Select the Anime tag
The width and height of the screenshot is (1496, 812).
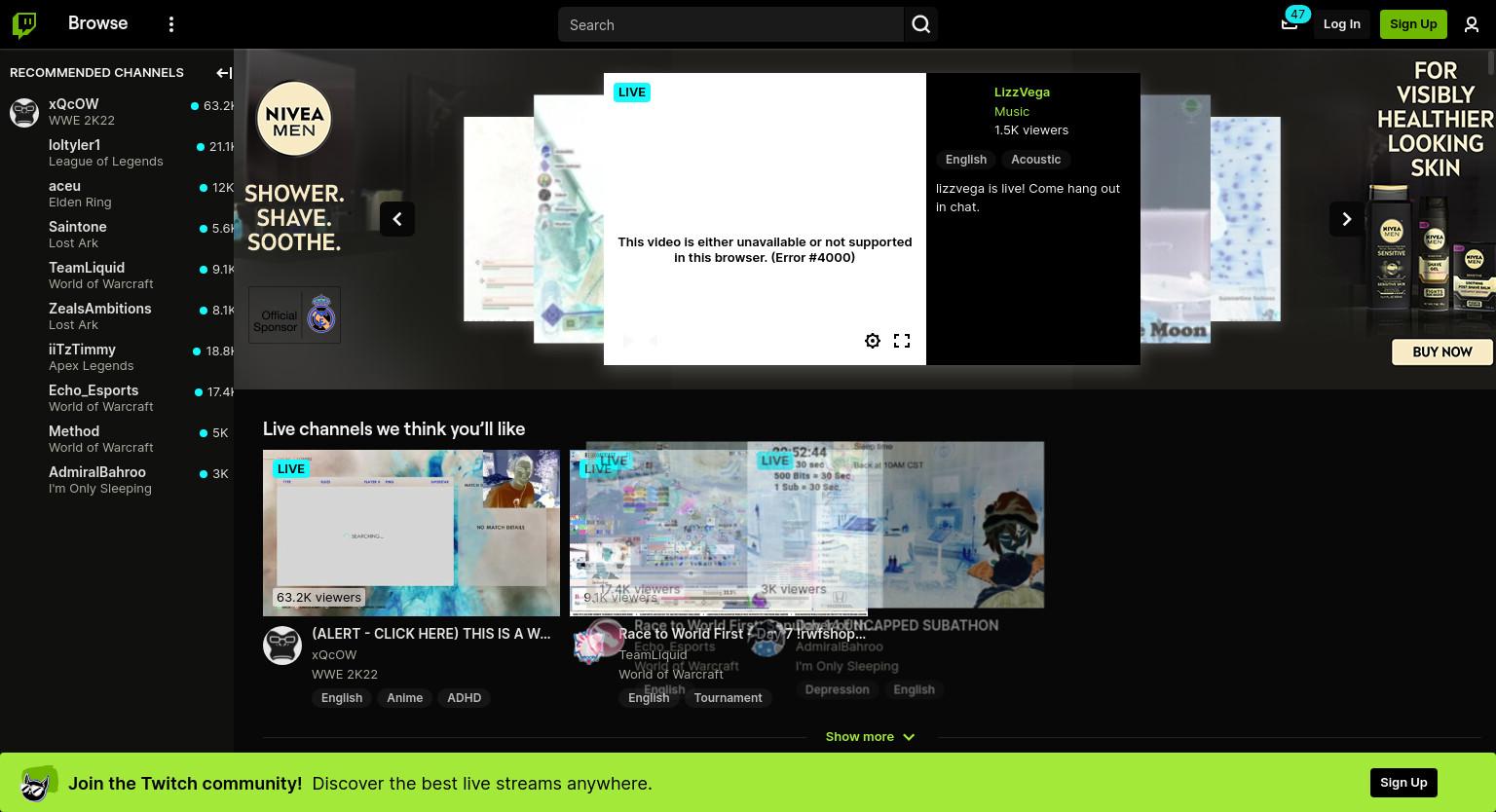coord(404,698)
